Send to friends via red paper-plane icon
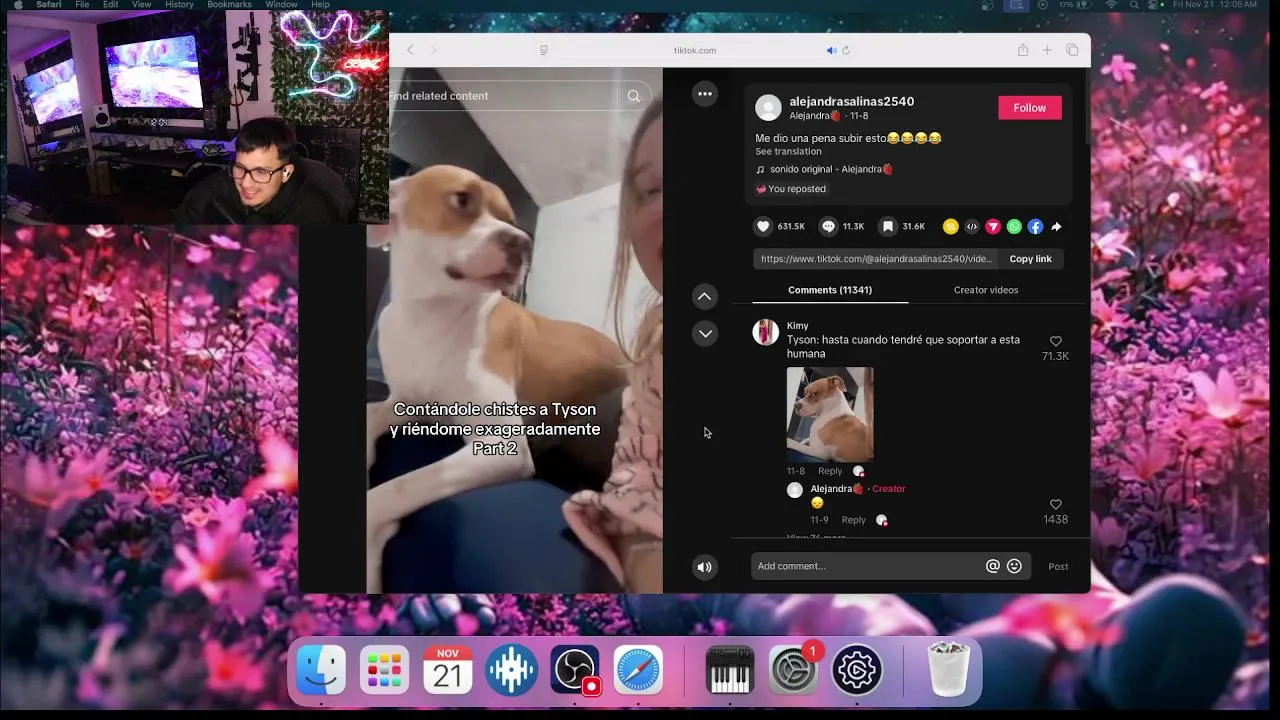 coord(993,227)
